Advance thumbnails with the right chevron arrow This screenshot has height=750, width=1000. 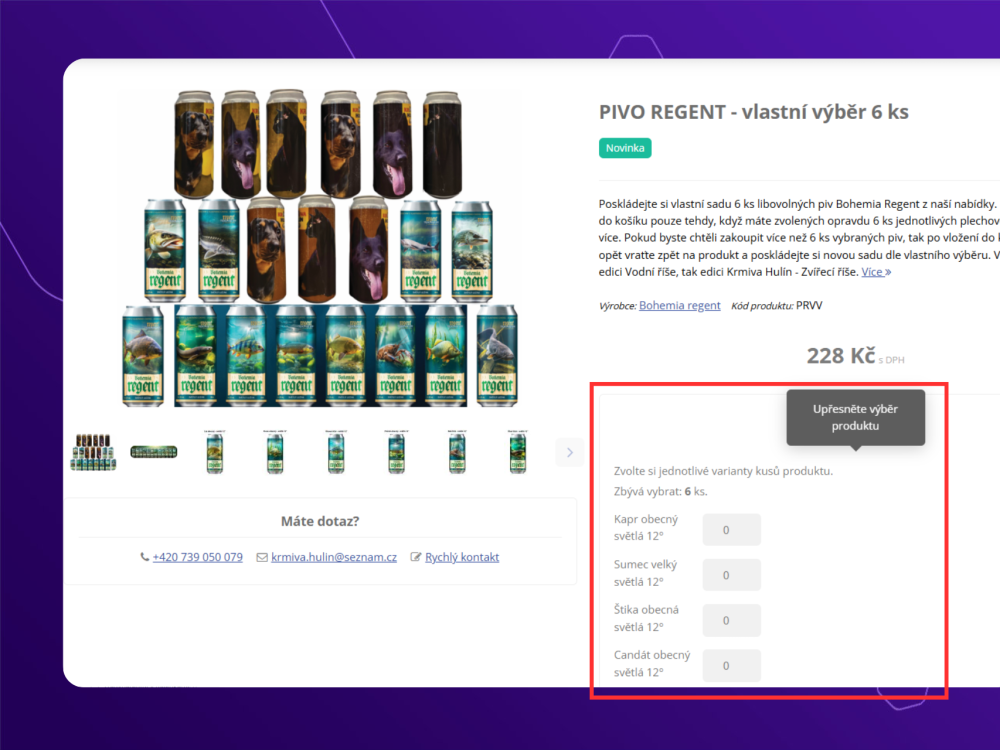pos(570,453)
